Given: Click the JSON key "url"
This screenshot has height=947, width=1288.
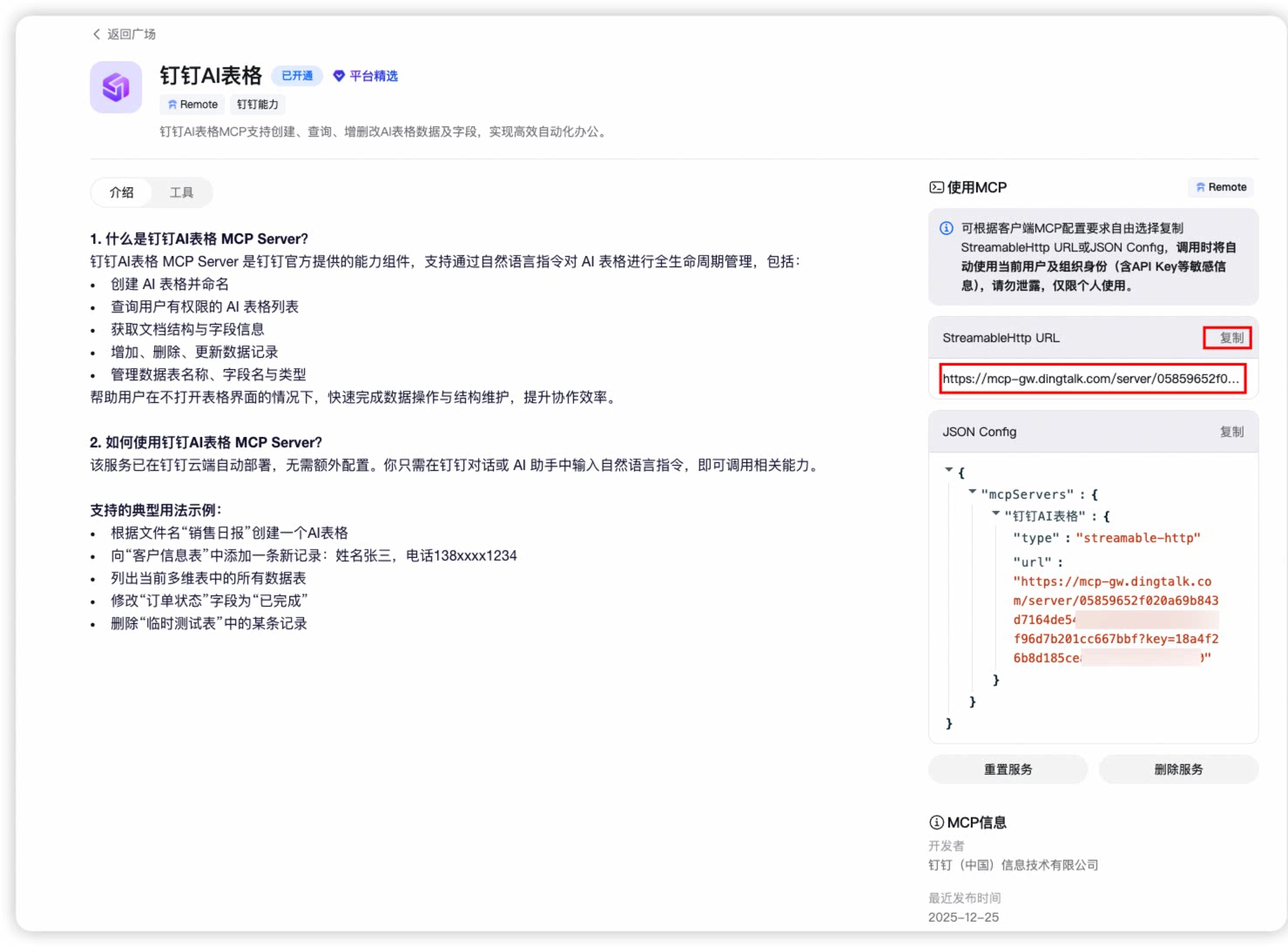Looking at the screenshot, I should [1032, 561].
